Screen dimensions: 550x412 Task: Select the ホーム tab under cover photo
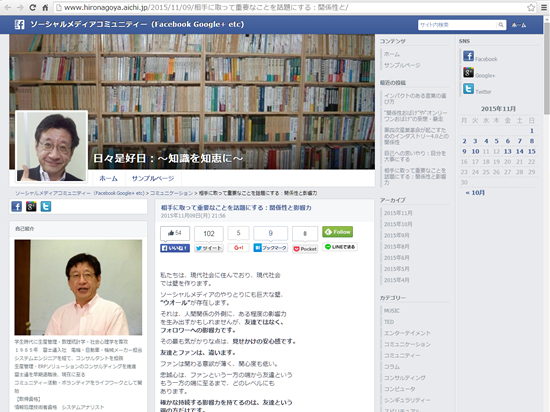[x=108, y=178]
